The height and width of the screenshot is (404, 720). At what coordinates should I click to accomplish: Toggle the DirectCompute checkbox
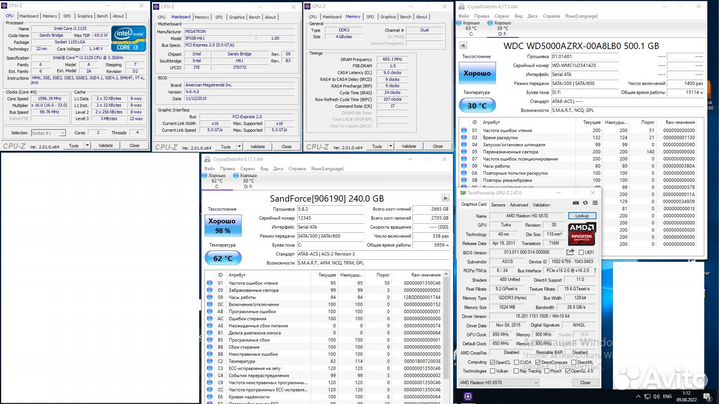(x=538, y=362)
